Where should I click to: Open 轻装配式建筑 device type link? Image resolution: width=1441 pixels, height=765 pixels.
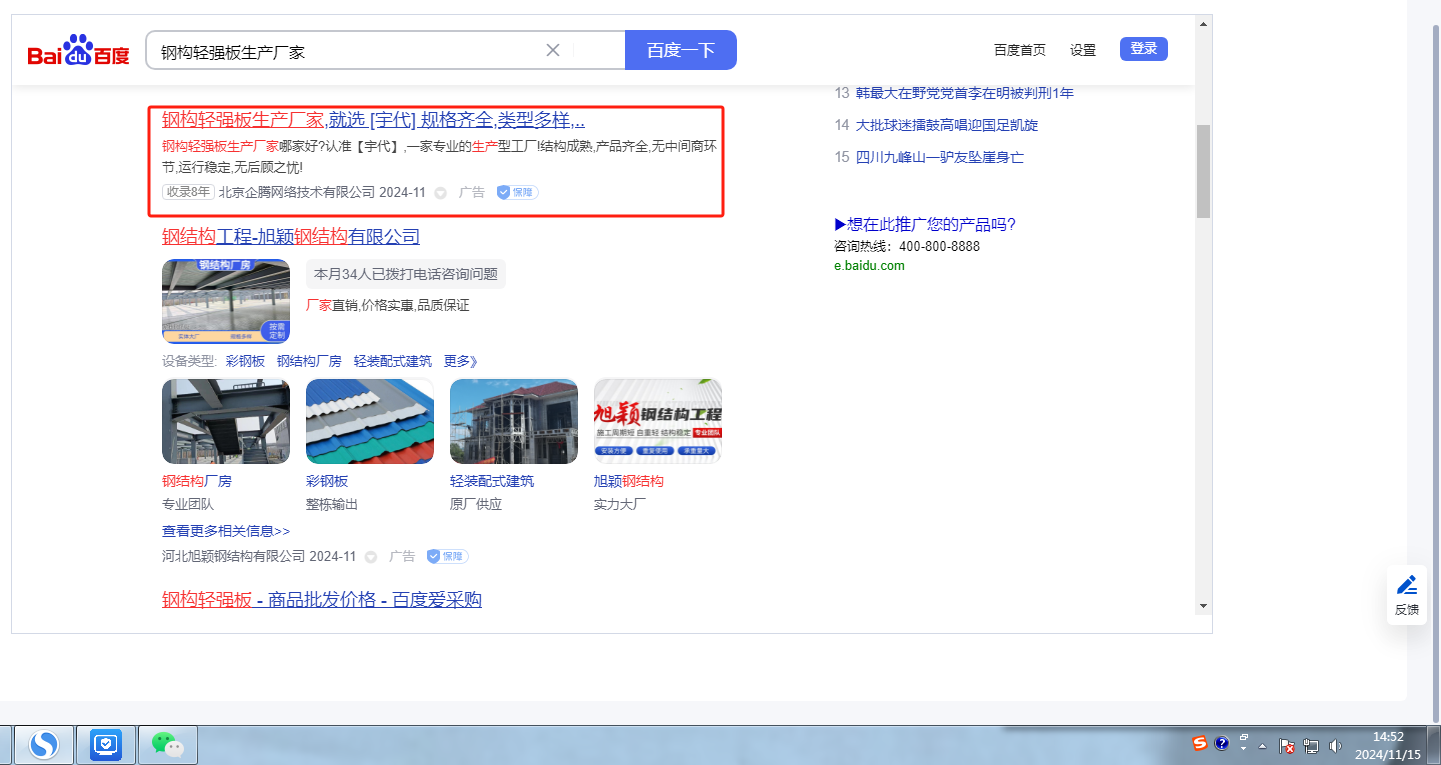pos(393,361)
